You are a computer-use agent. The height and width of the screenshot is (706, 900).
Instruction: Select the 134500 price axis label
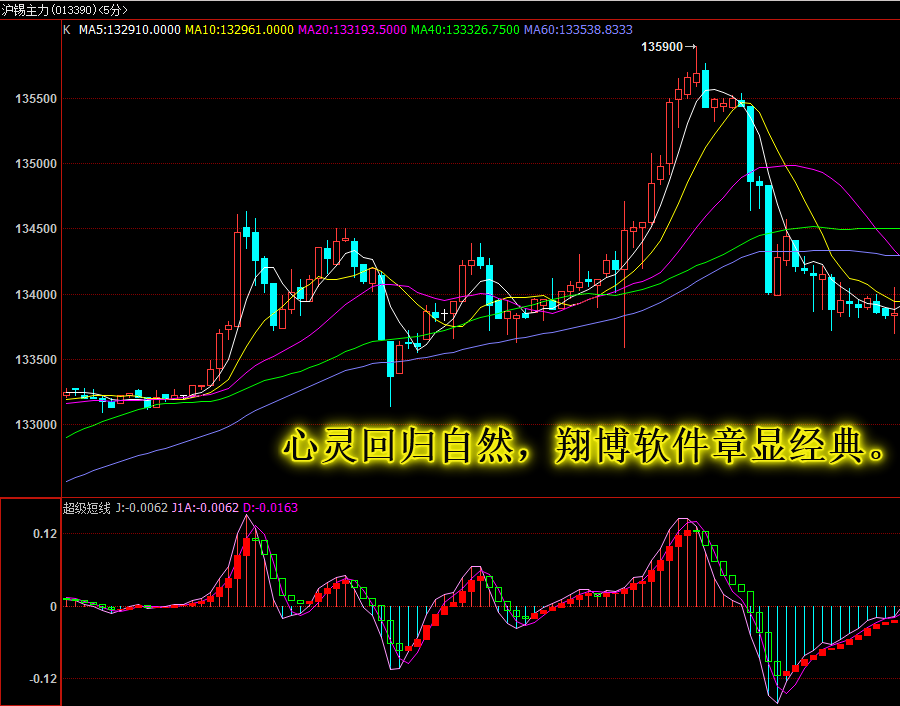(36, 229)
